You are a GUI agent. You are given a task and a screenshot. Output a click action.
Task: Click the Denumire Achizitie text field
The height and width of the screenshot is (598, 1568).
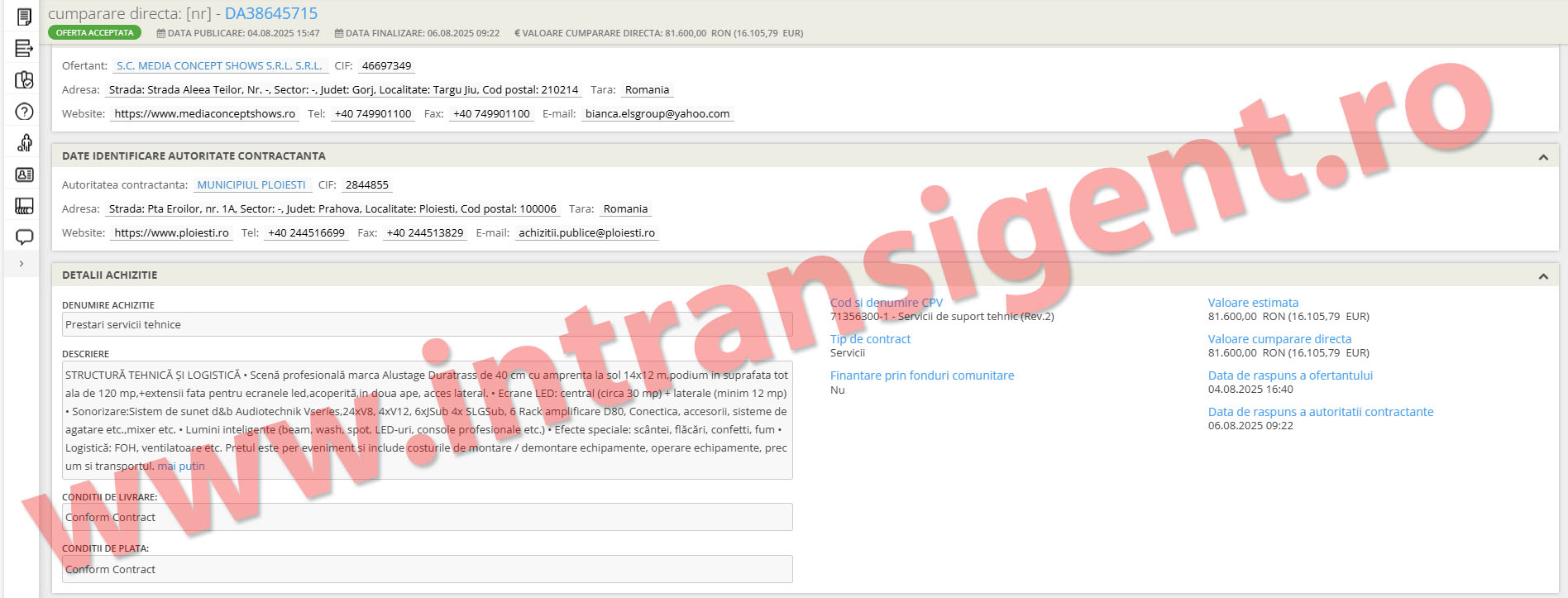coord(427,325)
